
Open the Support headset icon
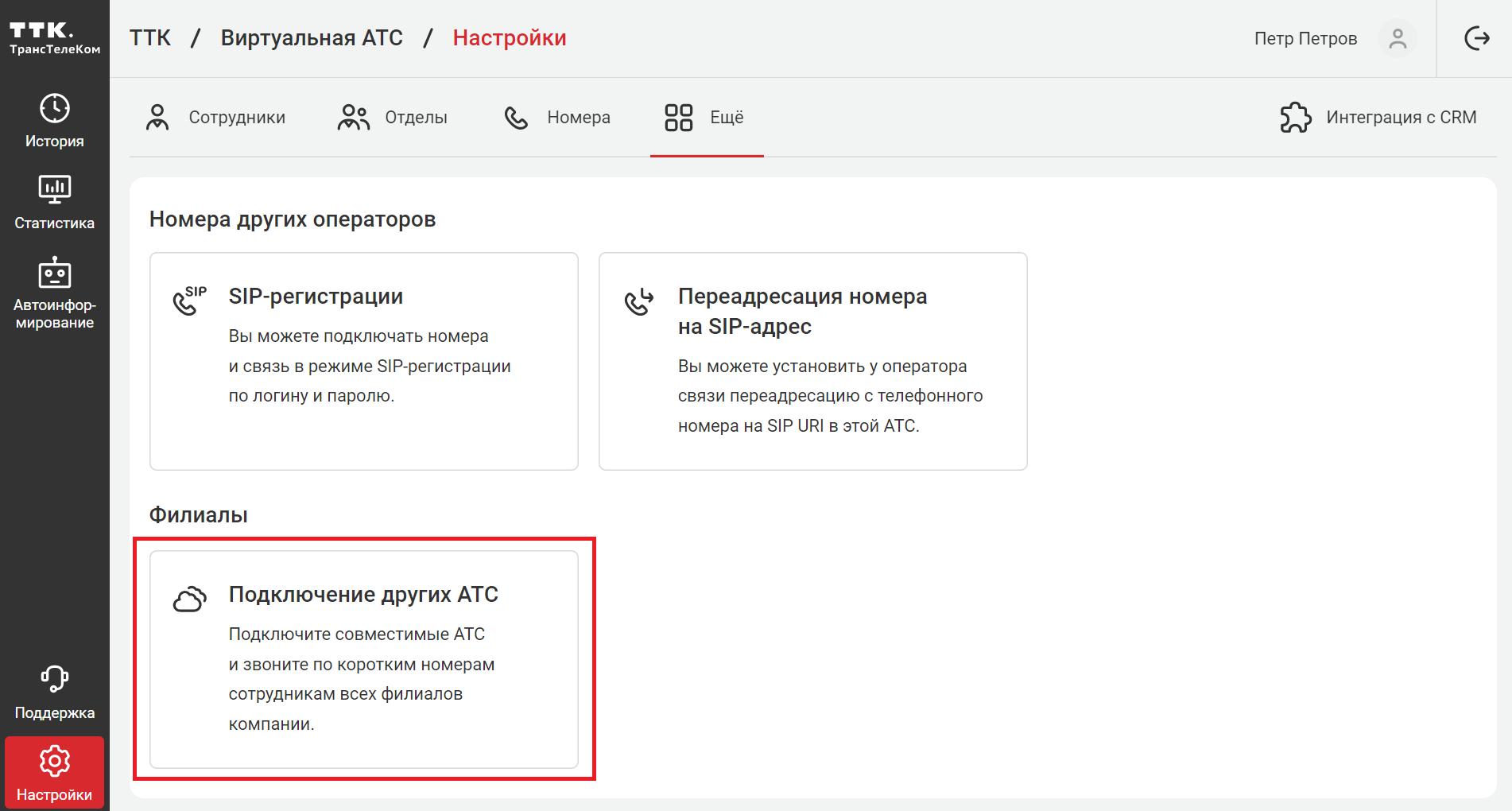pos(54,679)
